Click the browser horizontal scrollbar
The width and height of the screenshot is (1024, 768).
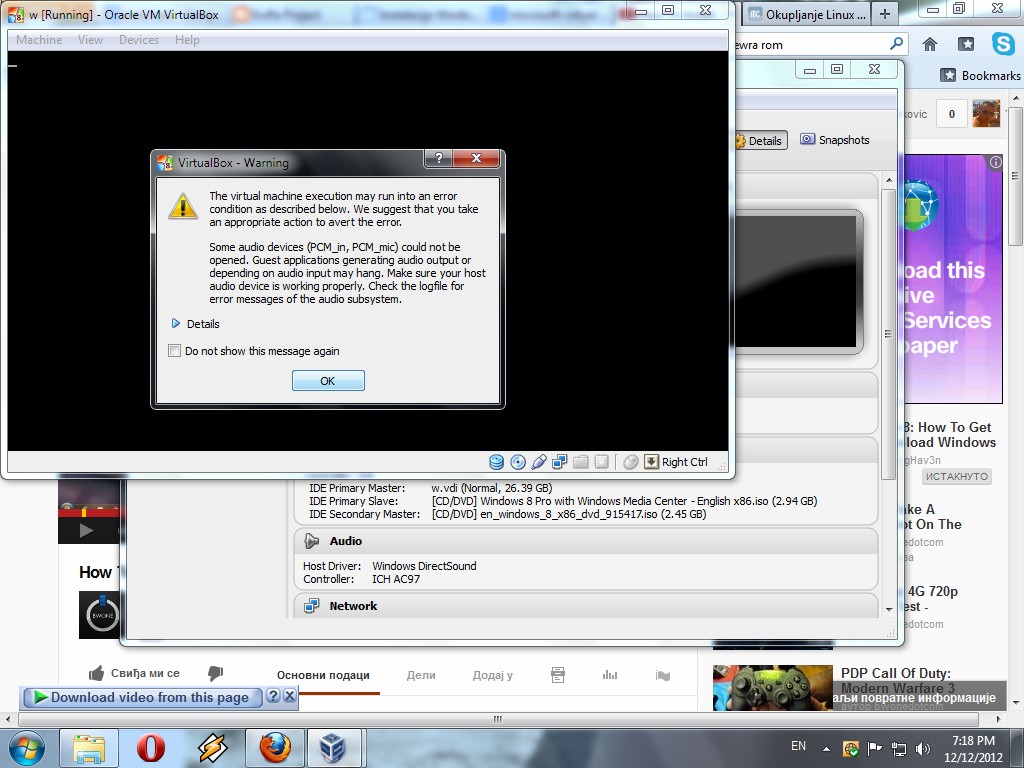click(x=498, y=719)
